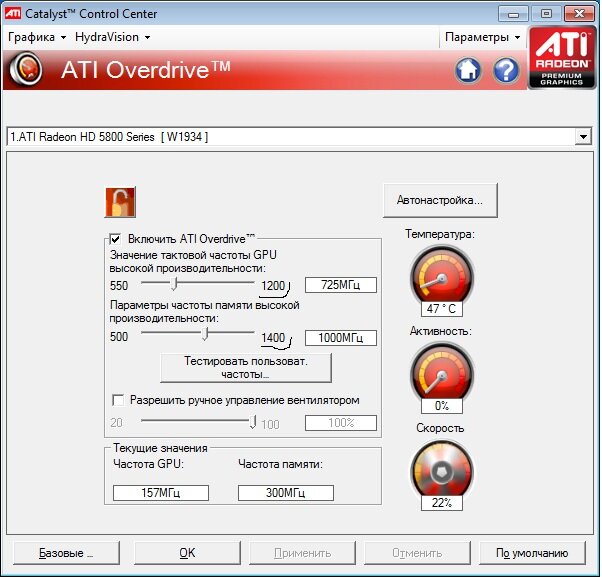Confirm with the OK button
This screenshot has height=577, width=602.
point(187,553)
